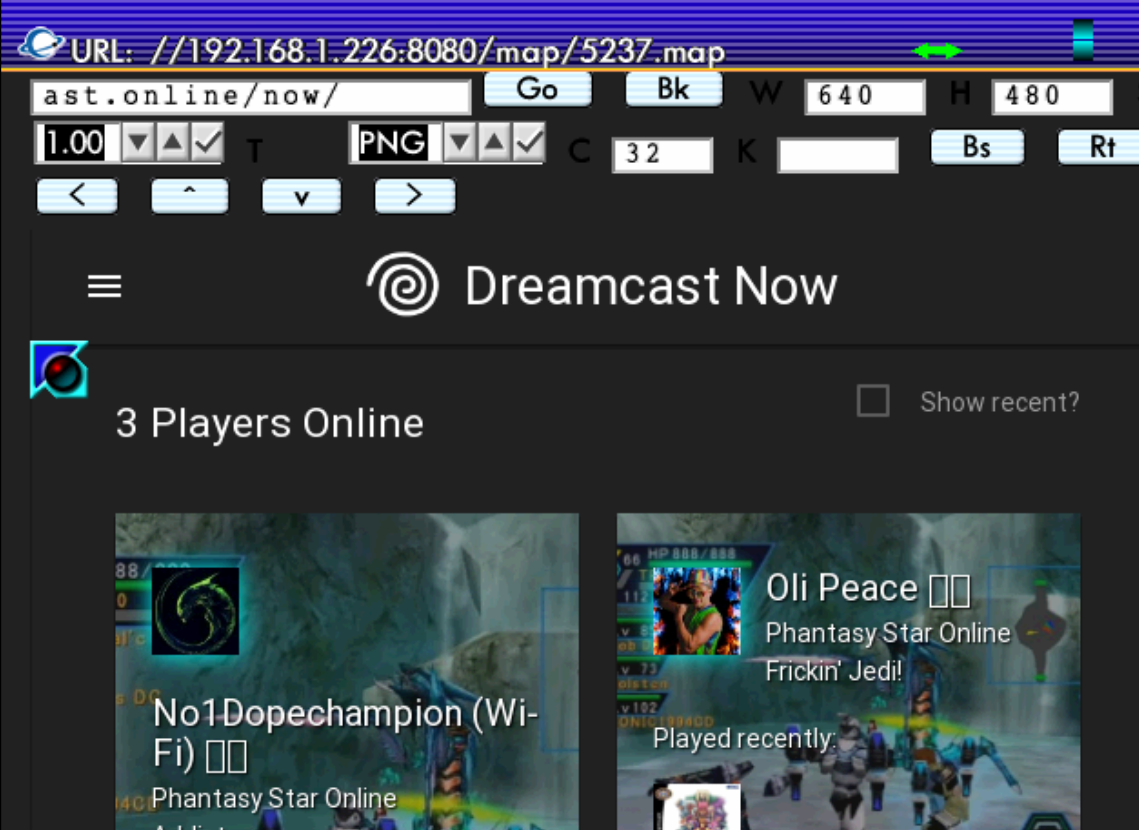The width and height of the screenshot is (1139, 830).
Task: Click the "Dreamcast Now" page title
Action: click(651, 285)
